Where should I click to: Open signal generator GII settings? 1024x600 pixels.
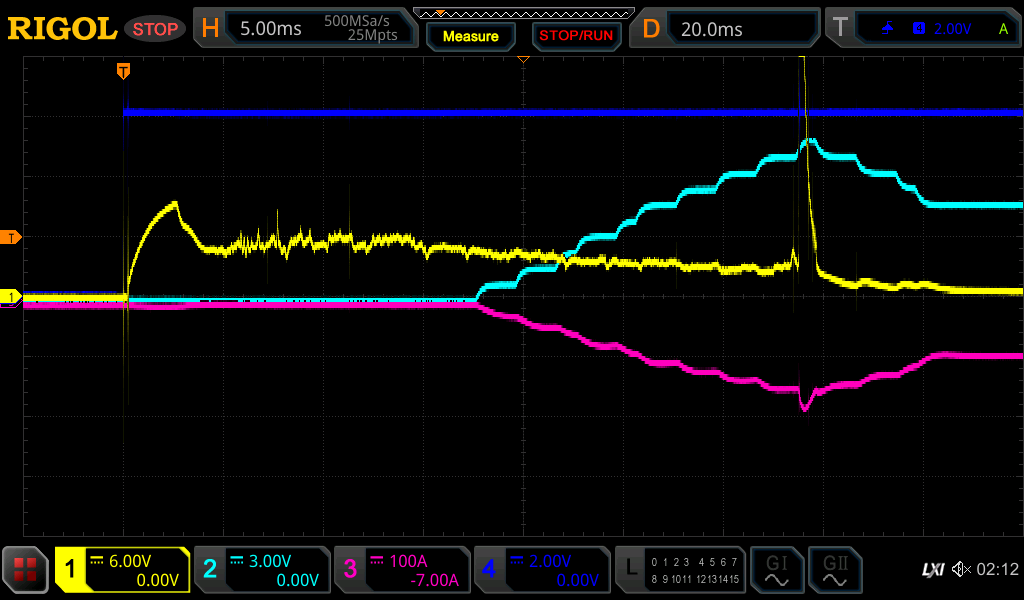point(835,570)
